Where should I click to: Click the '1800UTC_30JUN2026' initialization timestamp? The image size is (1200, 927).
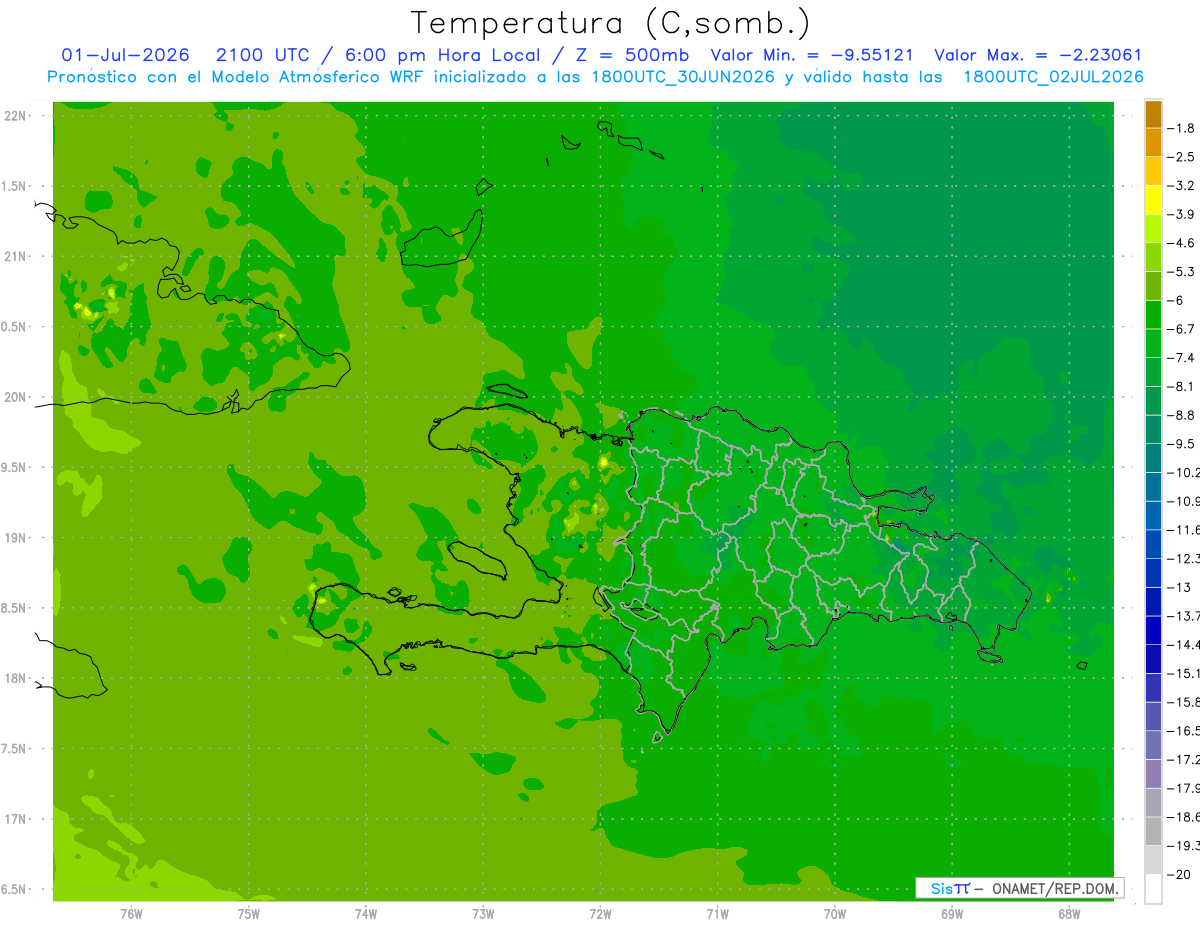point(684,76)
